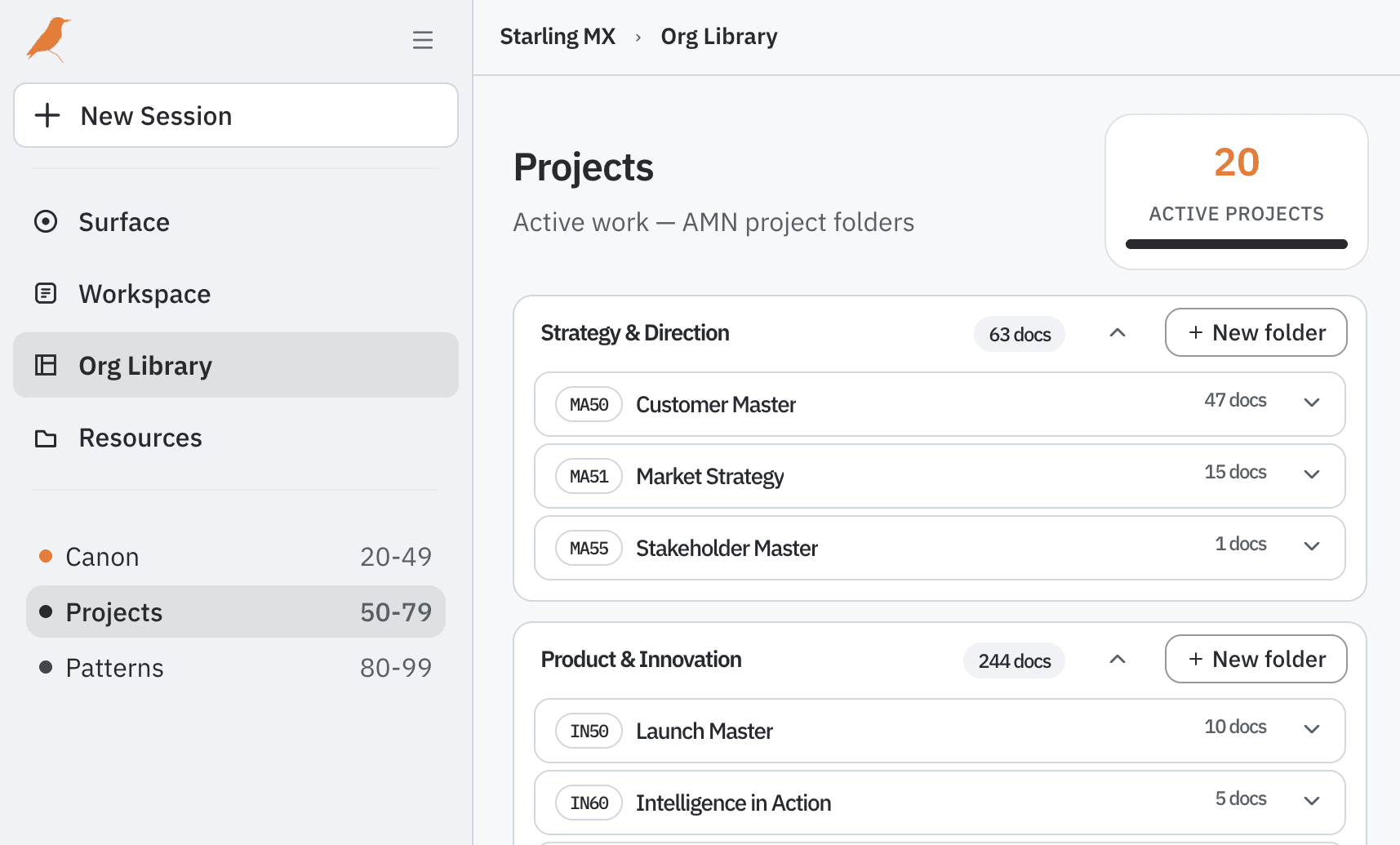Expand the Market Strategy folder
This screenshot has height=845, width=1400.
pyautogui.click(x=1312, y=474)
